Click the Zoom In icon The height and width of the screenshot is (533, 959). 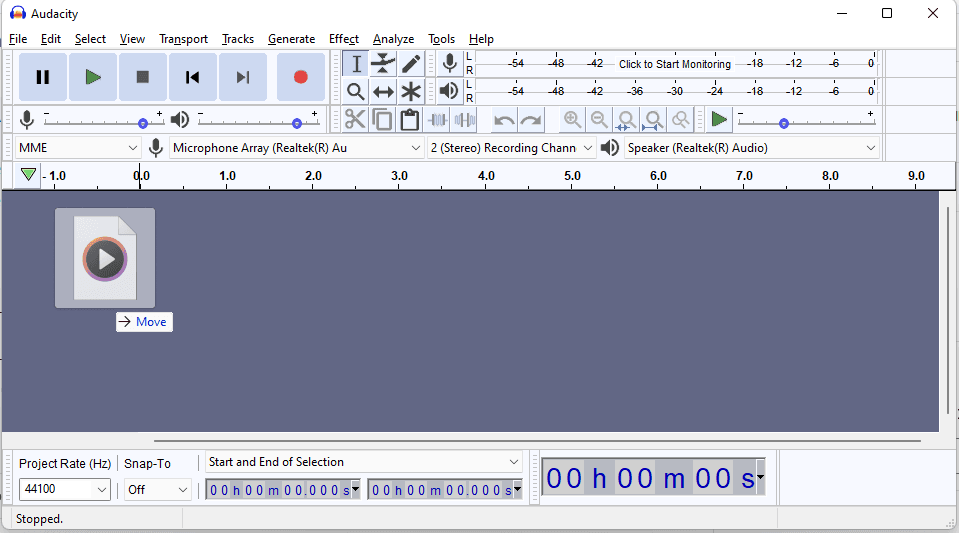[572, 119]
